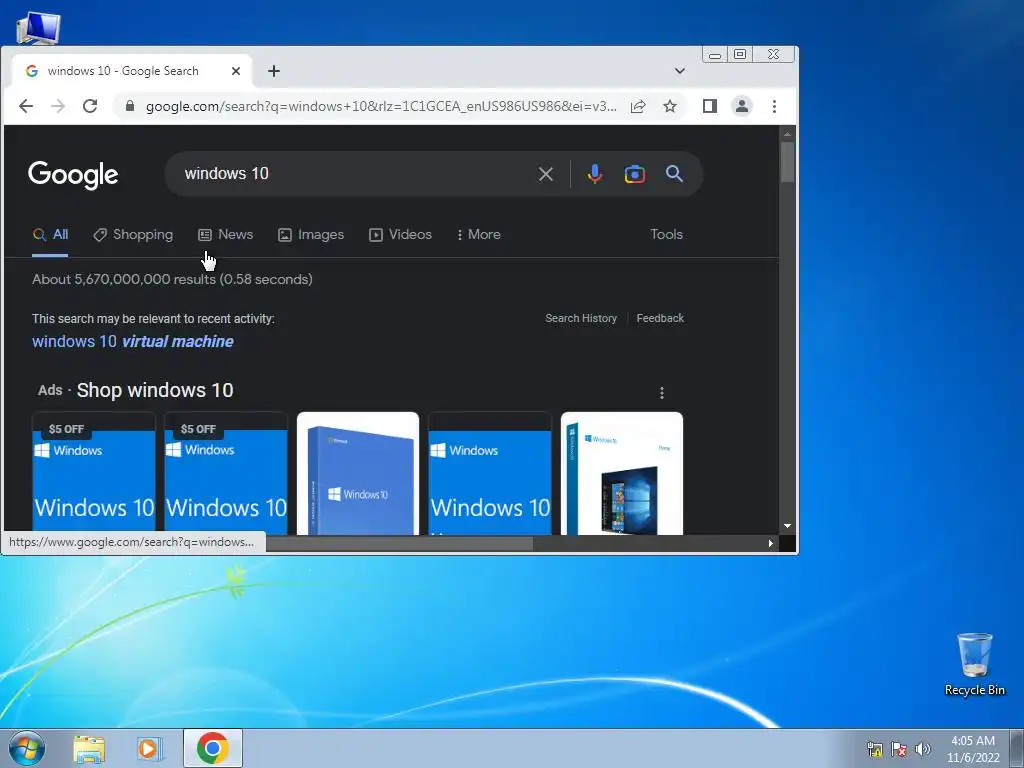Clear the search box text
1024x768 pixels.
(546, 174)
